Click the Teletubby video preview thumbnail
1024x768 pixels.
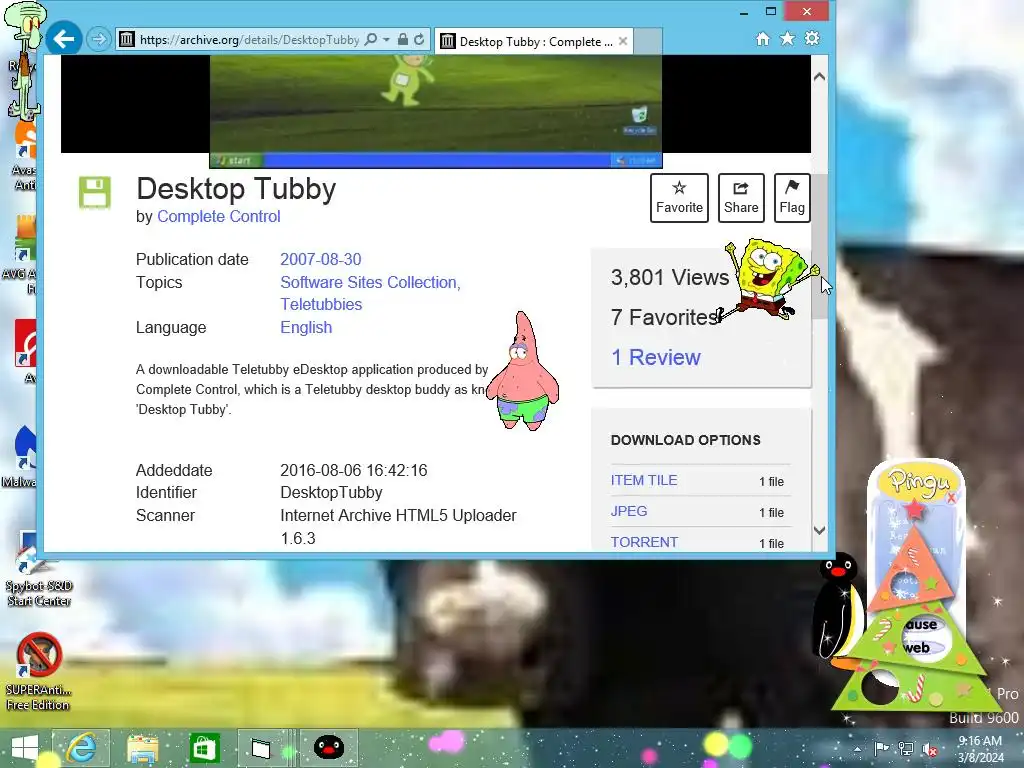click(x=436, y=111)
